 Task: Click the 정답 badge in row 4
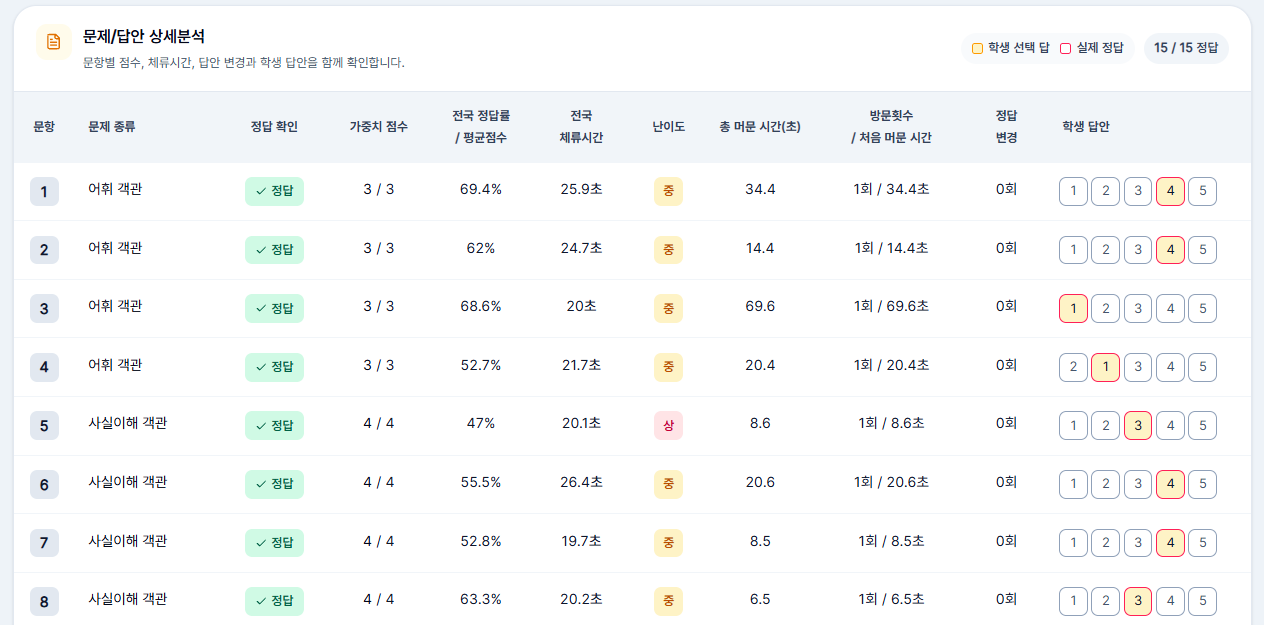(274, 367)
